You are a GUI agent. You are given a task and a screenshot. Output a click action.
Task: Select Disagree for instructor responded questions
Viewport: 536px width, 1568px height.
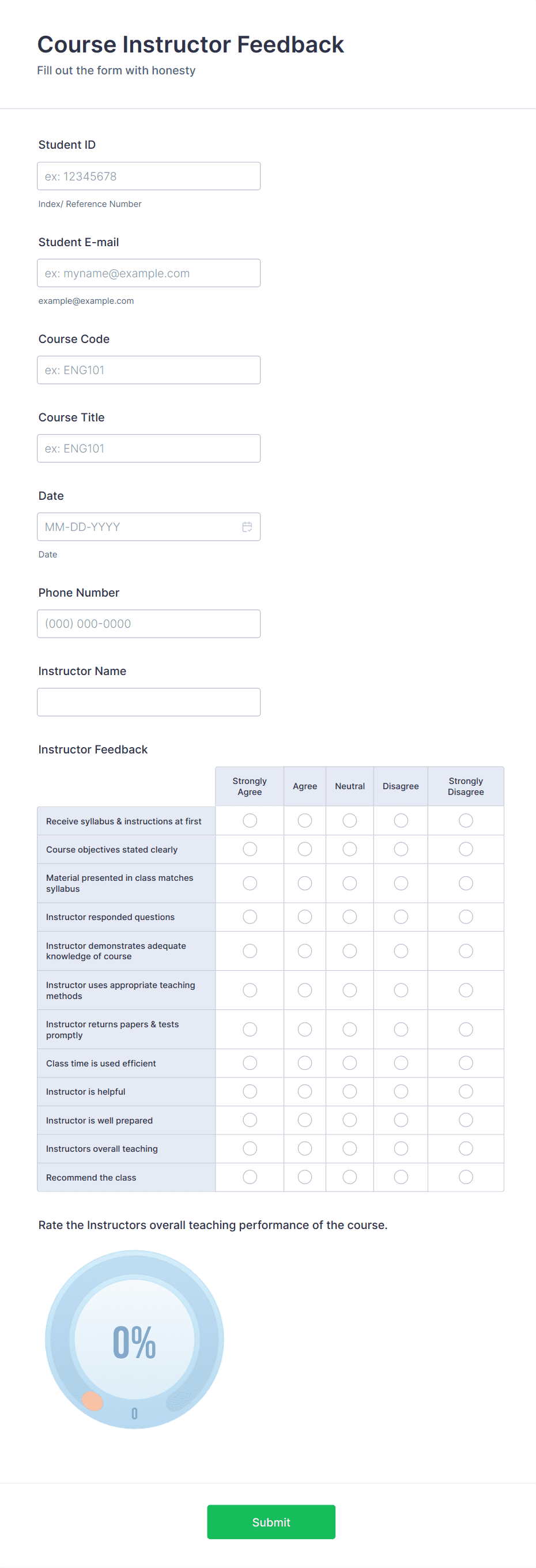tap(401, 917)
